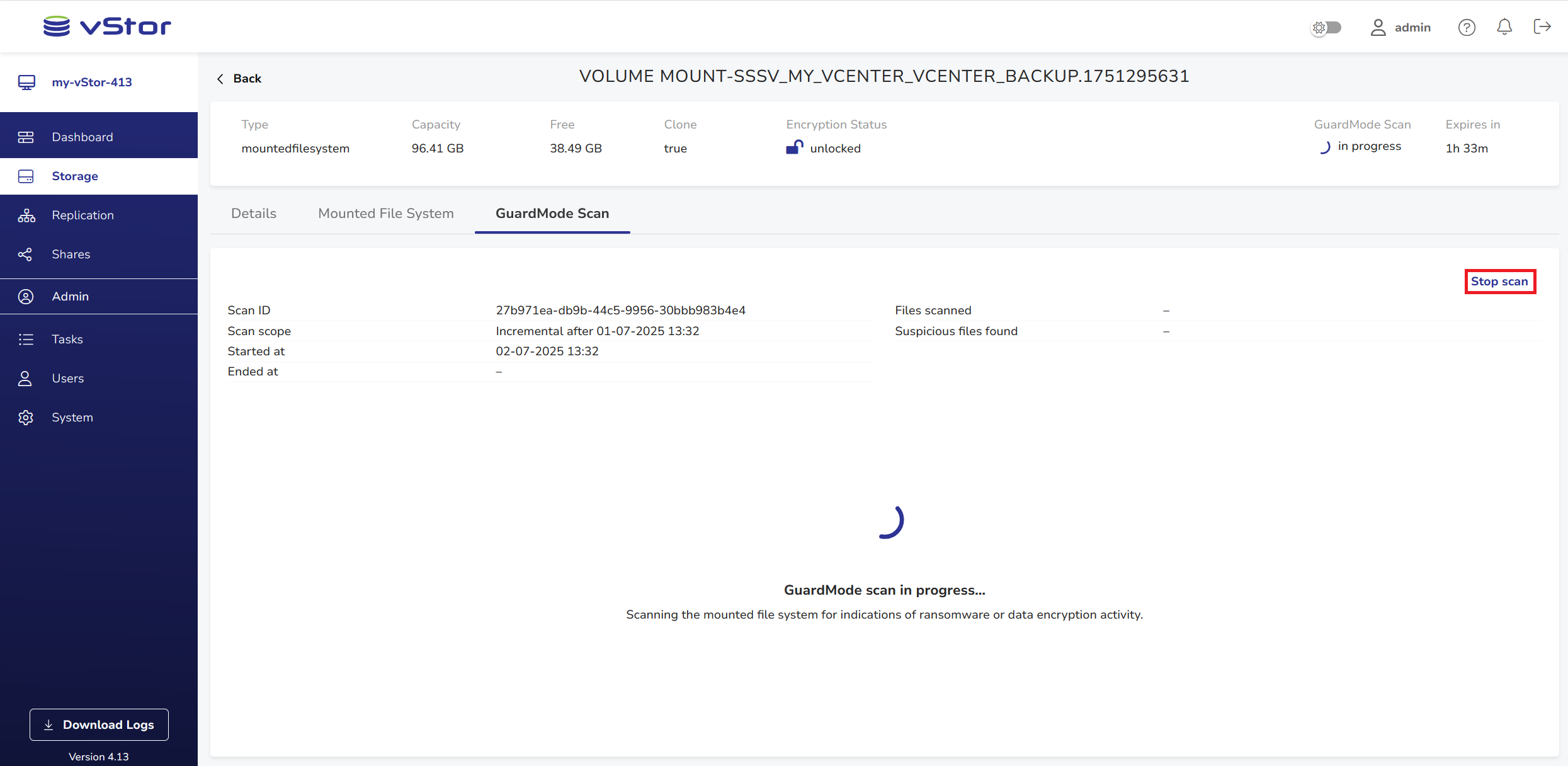
Task: Select the GuardMode Scan tab
Action: pos(552,213)
